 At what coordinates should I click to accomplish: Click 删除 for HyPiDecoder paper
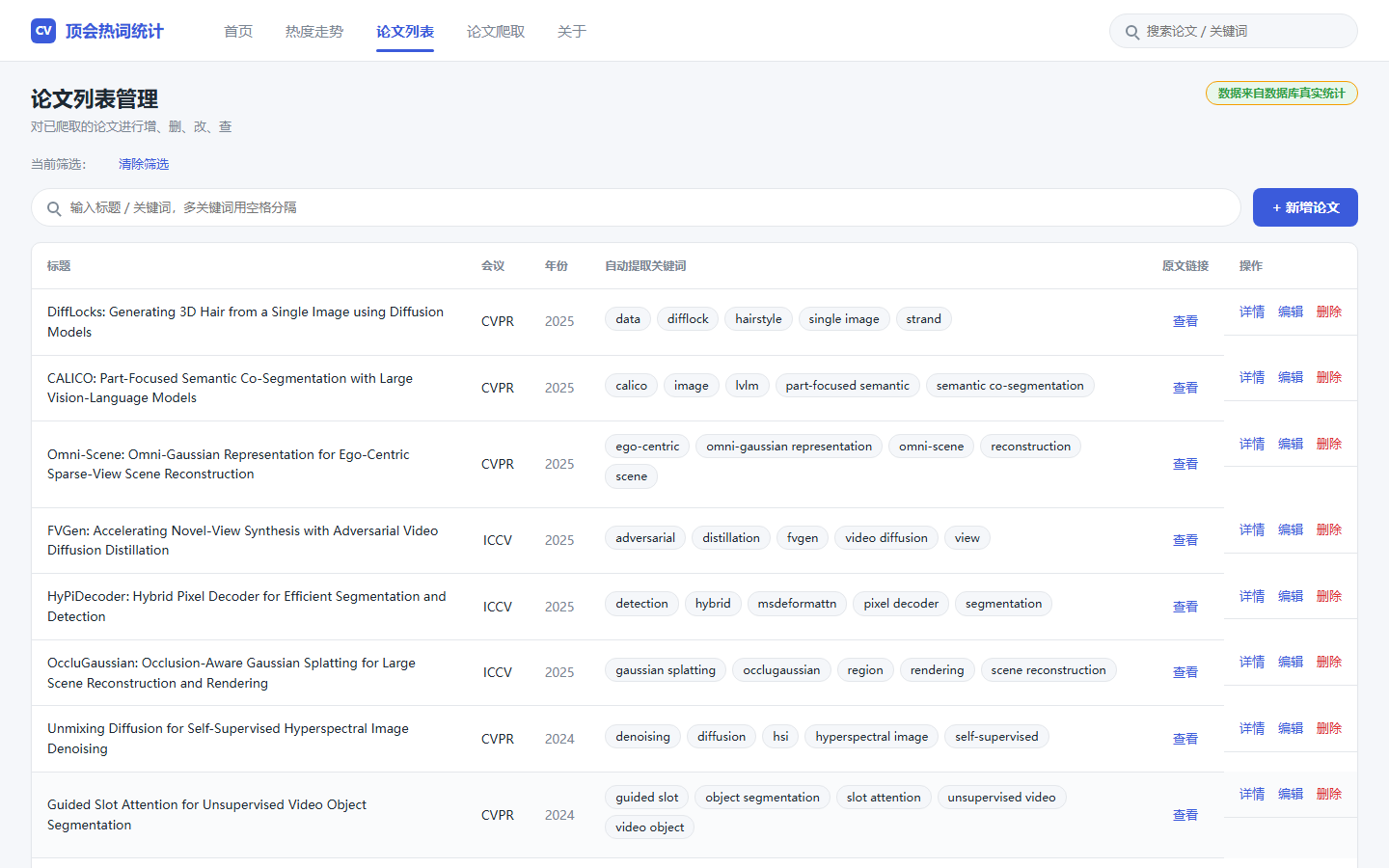(1329, 596)
